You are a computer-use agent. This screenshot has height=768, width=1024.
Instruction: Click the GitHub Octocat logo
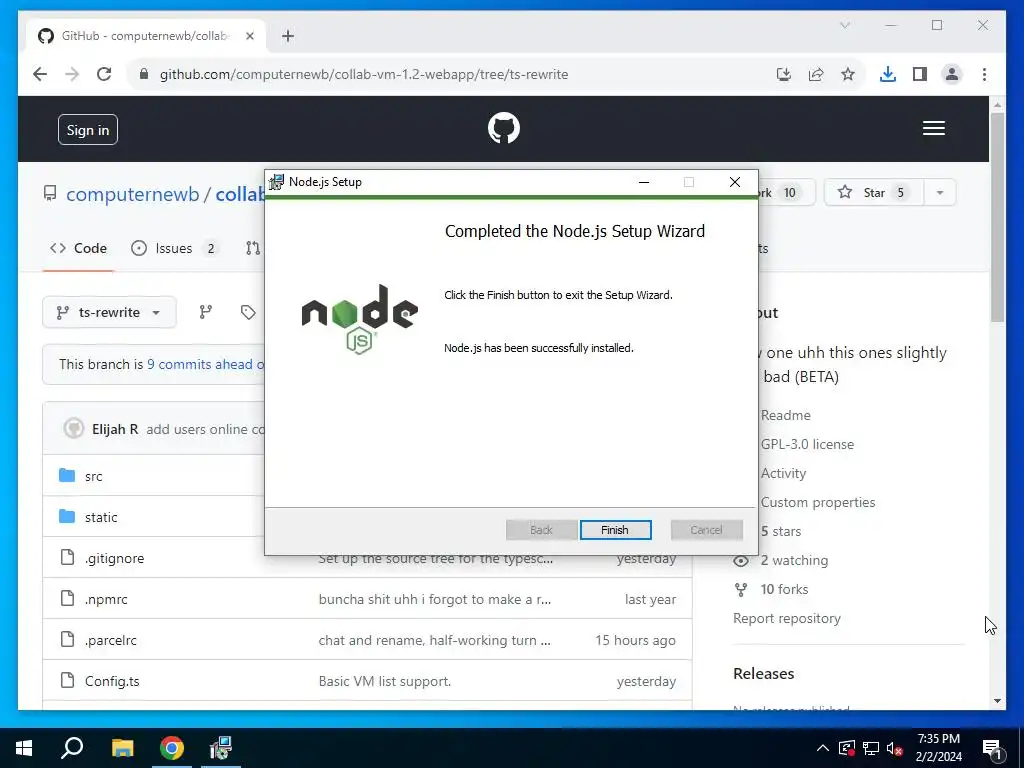(504, 128)
